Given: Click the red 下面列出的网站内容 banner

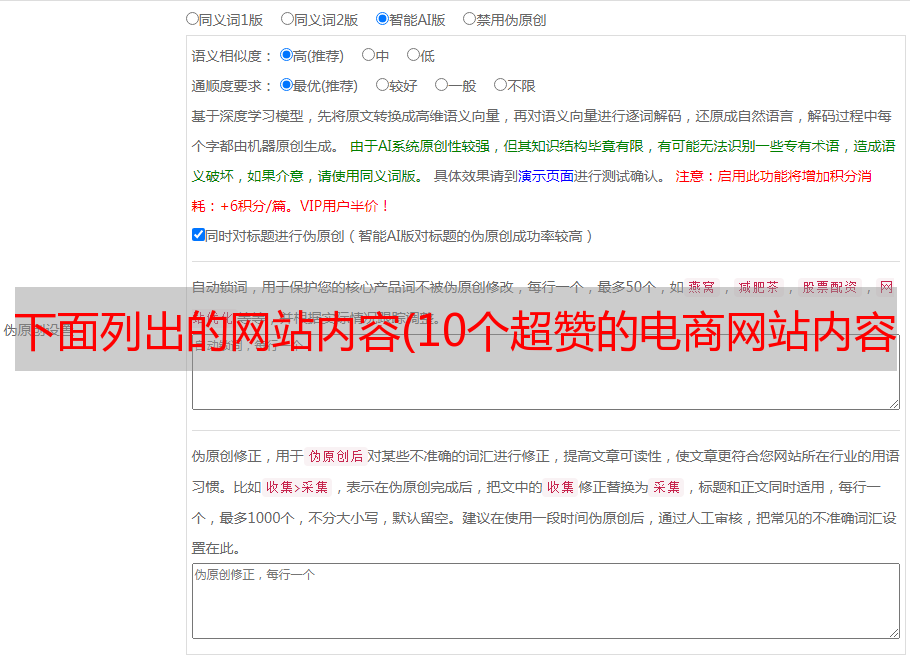Looking at the screenshot, I should 455,329.
